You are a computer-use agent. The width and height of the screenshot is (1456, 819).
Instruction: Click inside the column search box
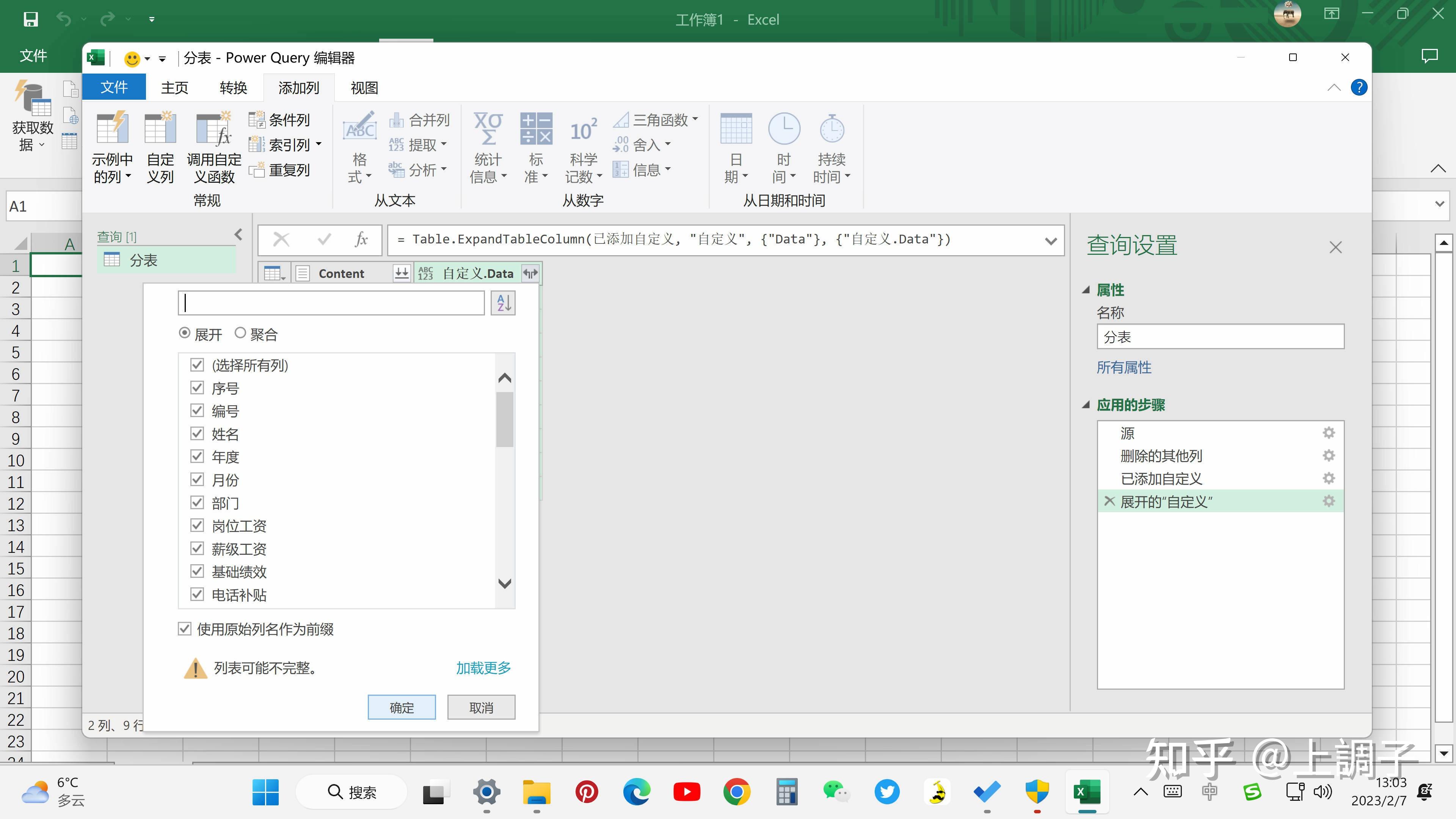pos(331,303)
